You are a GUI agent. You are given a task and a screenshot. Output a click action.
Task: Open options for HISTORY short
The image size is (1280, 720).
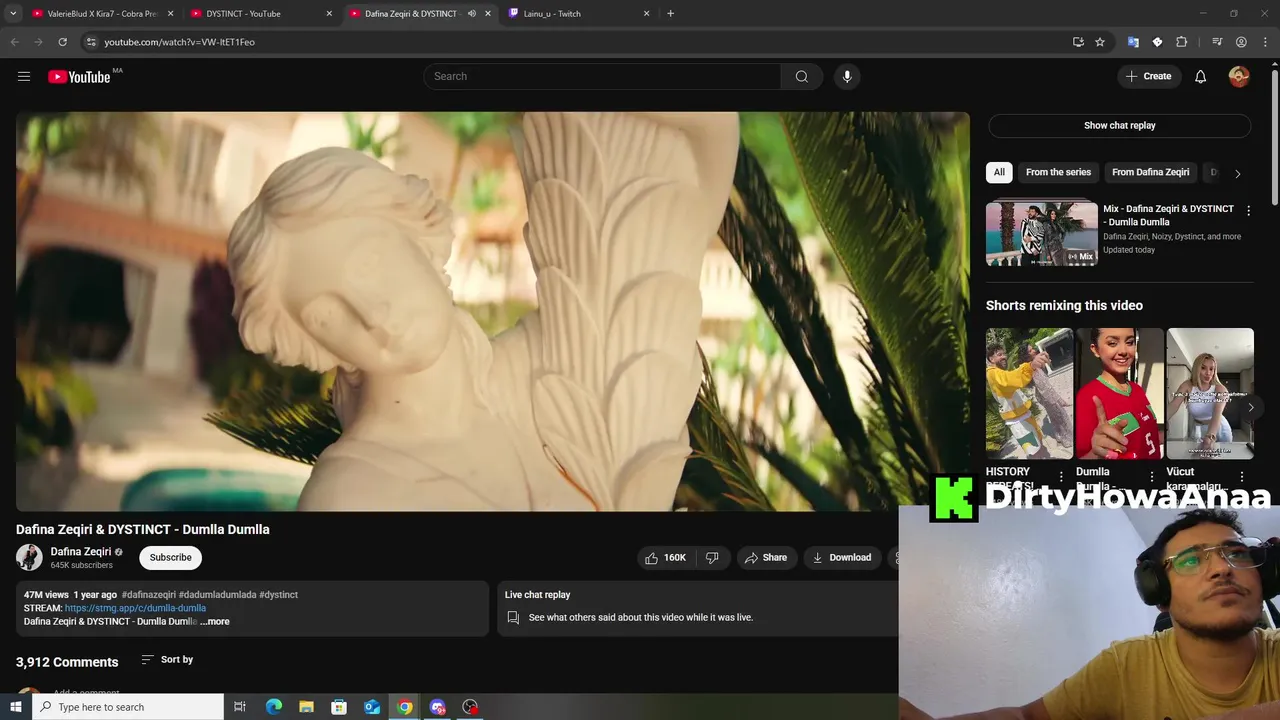pyautogui.click(x=1061, y=477)
